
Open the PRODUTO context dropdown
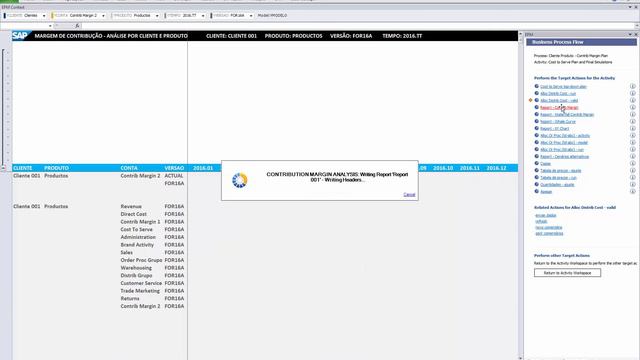pos(157,16)
